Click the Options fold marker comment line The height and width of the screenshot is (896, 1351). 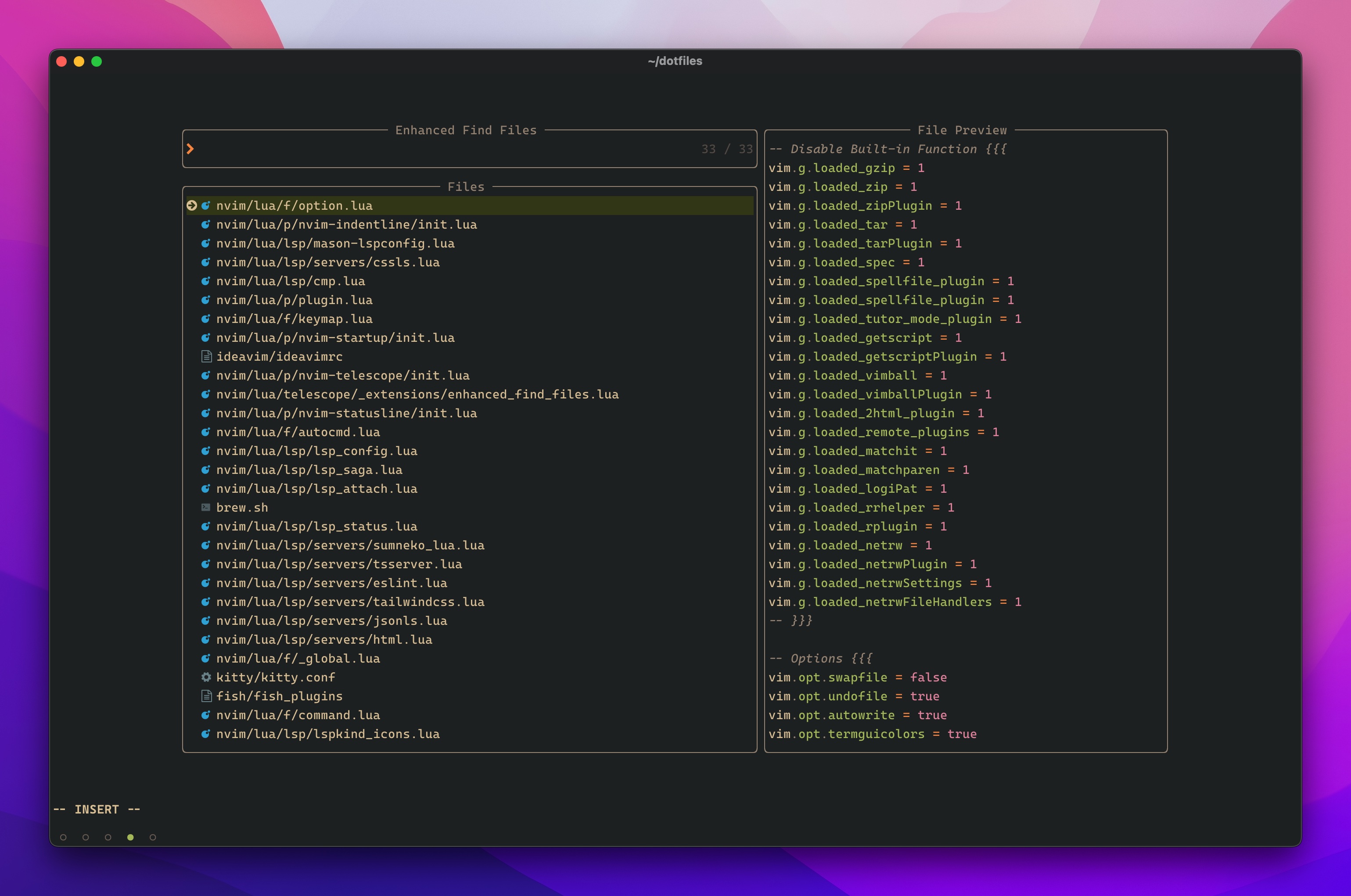click(821, 658)
